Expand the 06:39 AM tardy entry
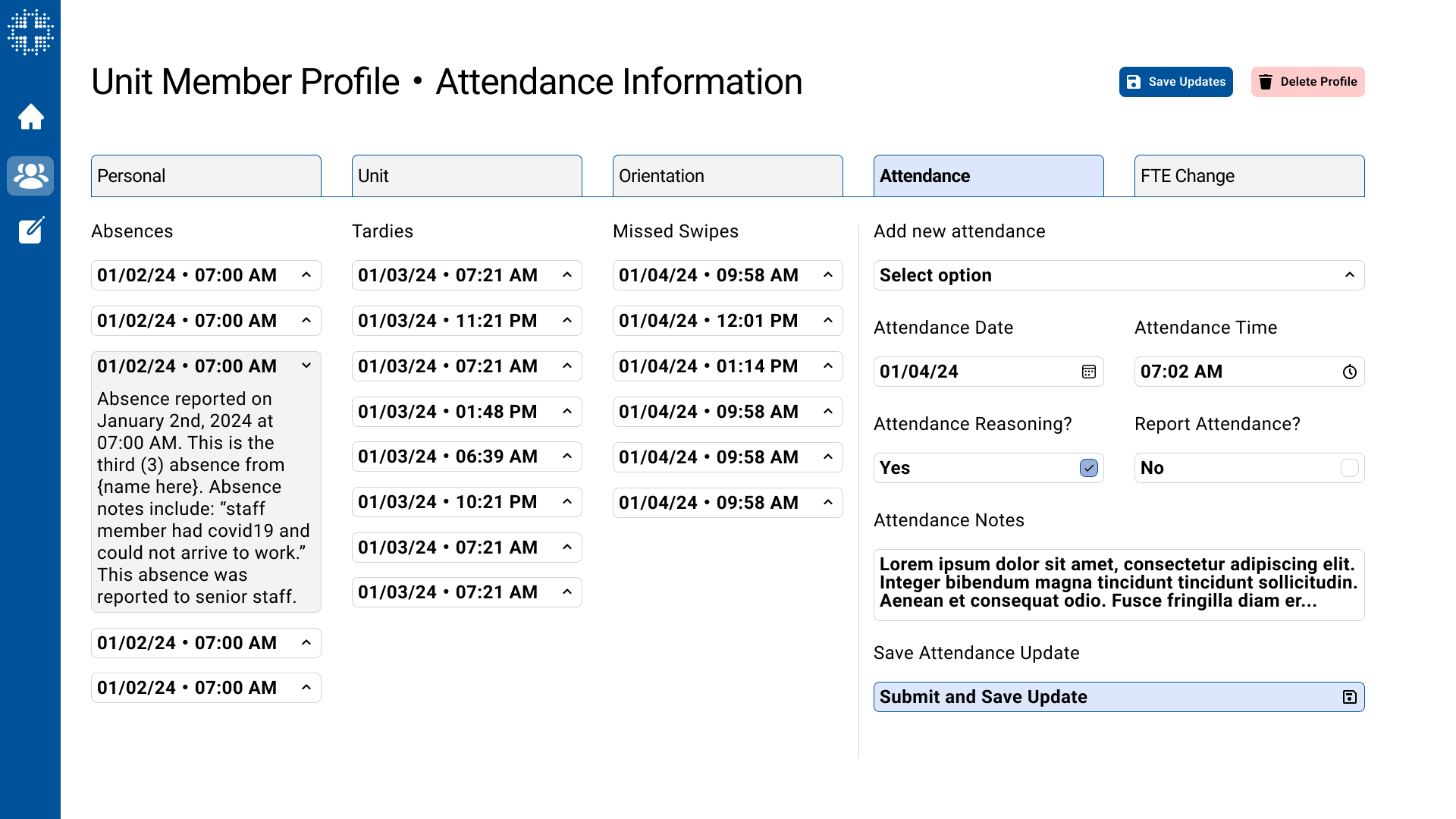Image resolution: width=1456 pixels, height=819 pixels. coord(567,457)
